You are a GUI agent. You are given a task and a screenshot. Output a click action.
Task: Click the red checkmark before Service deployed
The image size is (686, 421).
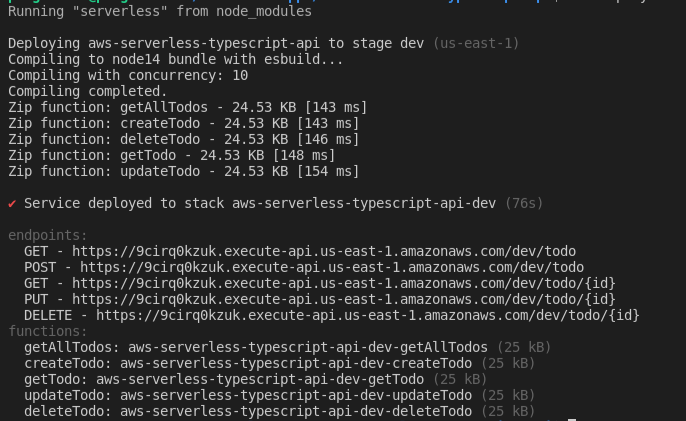[12, 203]
